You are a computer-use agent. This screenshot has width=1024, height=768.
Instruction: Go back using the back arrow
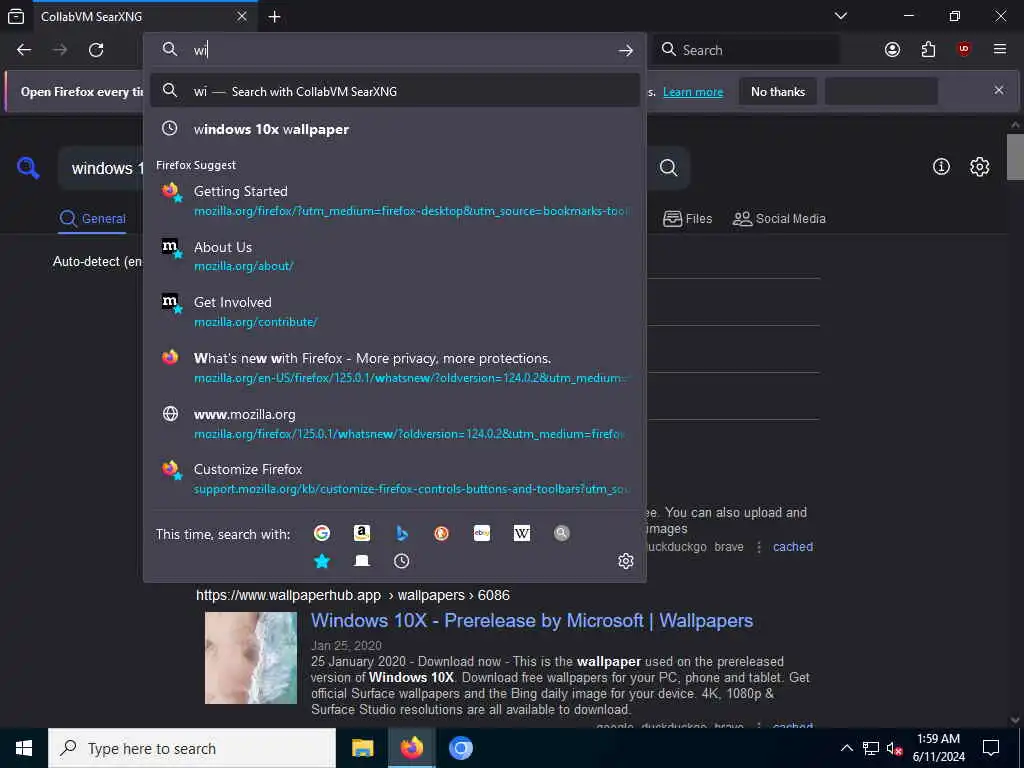click(x=24, y=50)
